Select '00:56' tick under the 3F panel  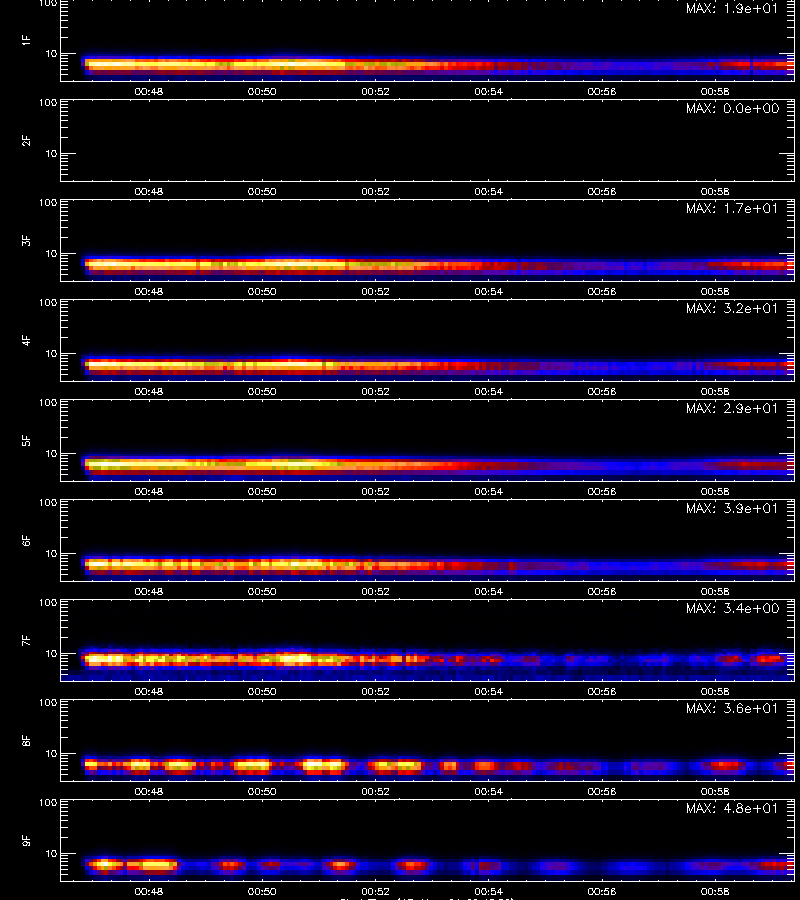pos(601,292)
